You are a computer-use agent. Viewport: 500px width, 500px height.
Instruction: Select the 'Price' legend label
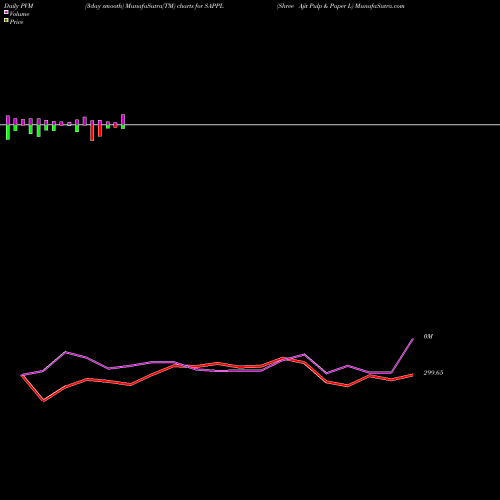16,22
